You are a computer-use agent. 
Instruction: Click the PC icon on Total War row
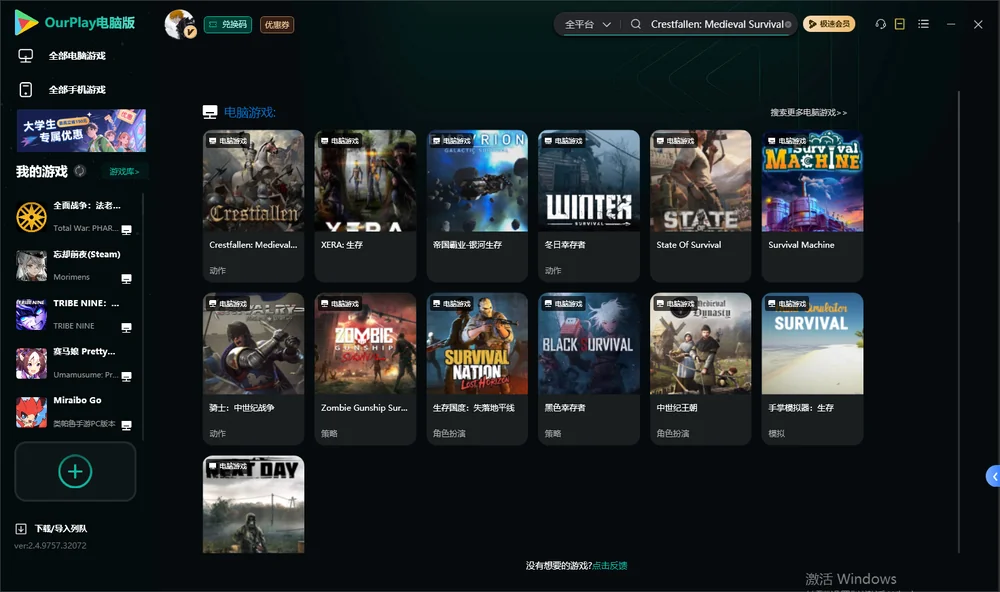[x=126, y=230]
